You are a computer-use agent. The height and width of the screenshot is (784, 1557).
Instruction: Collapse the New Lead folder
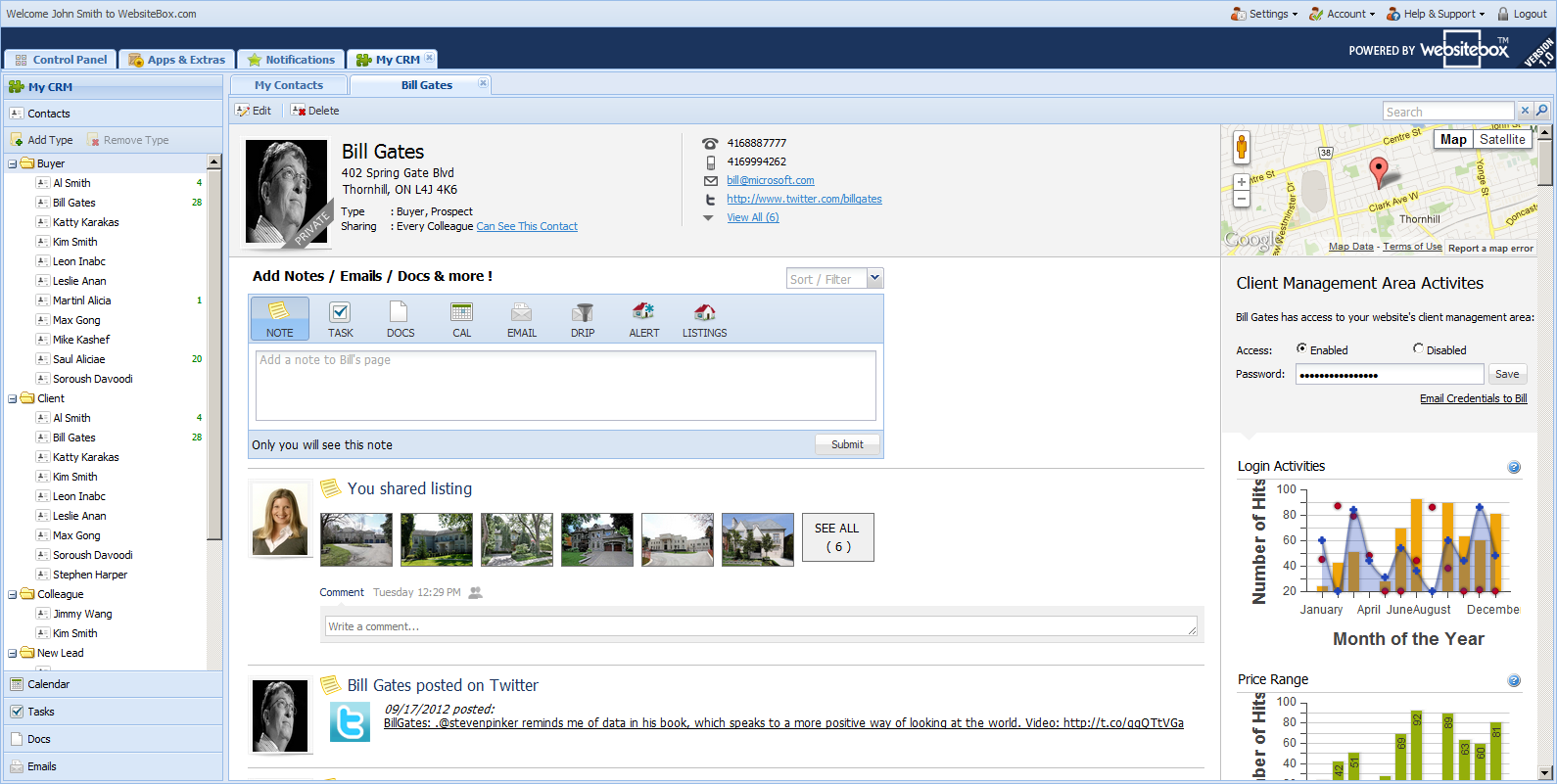pyautogui.click(x=13, y=653)
